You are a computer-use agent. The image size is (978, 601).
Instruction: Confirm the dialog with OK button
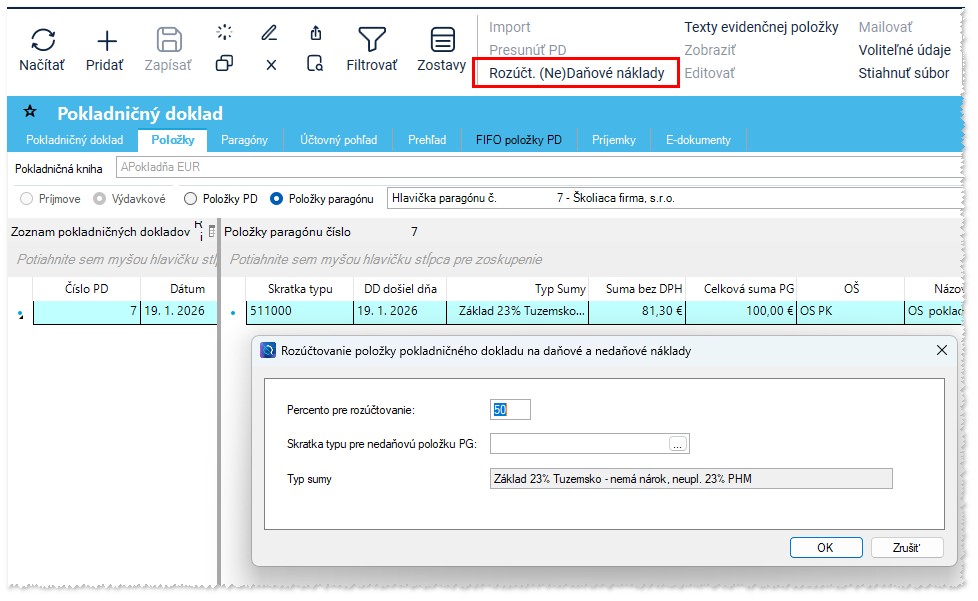pos(825,547)
